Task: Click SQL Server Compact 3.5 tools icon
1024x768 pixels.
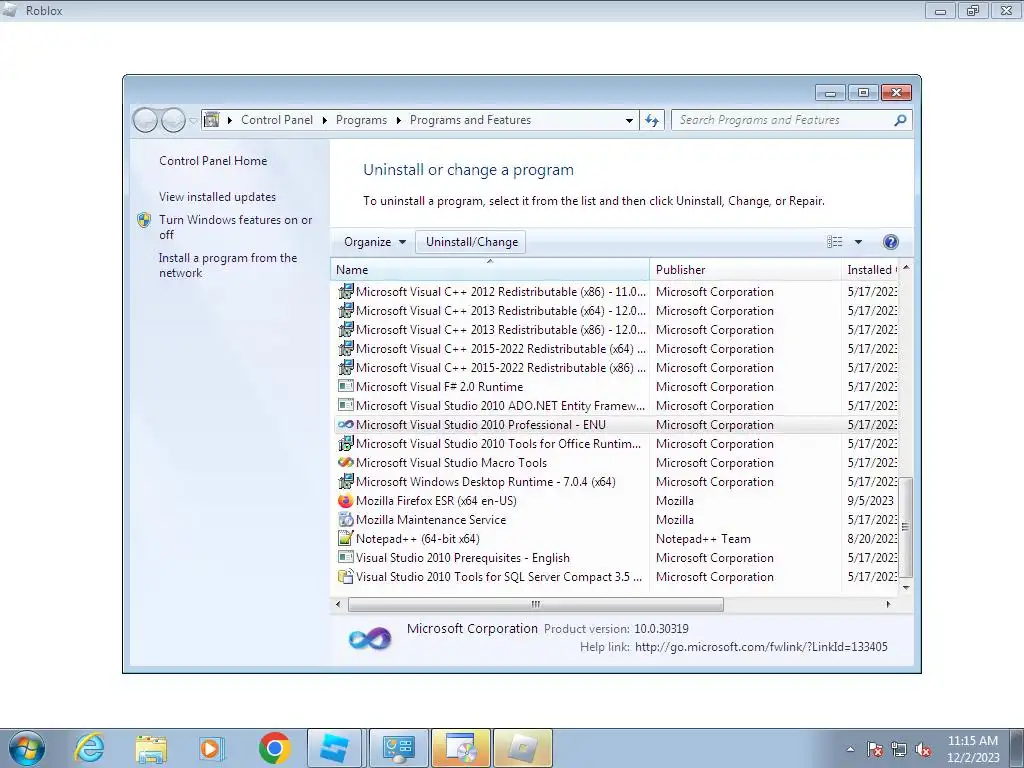Action: coord(345,577)
